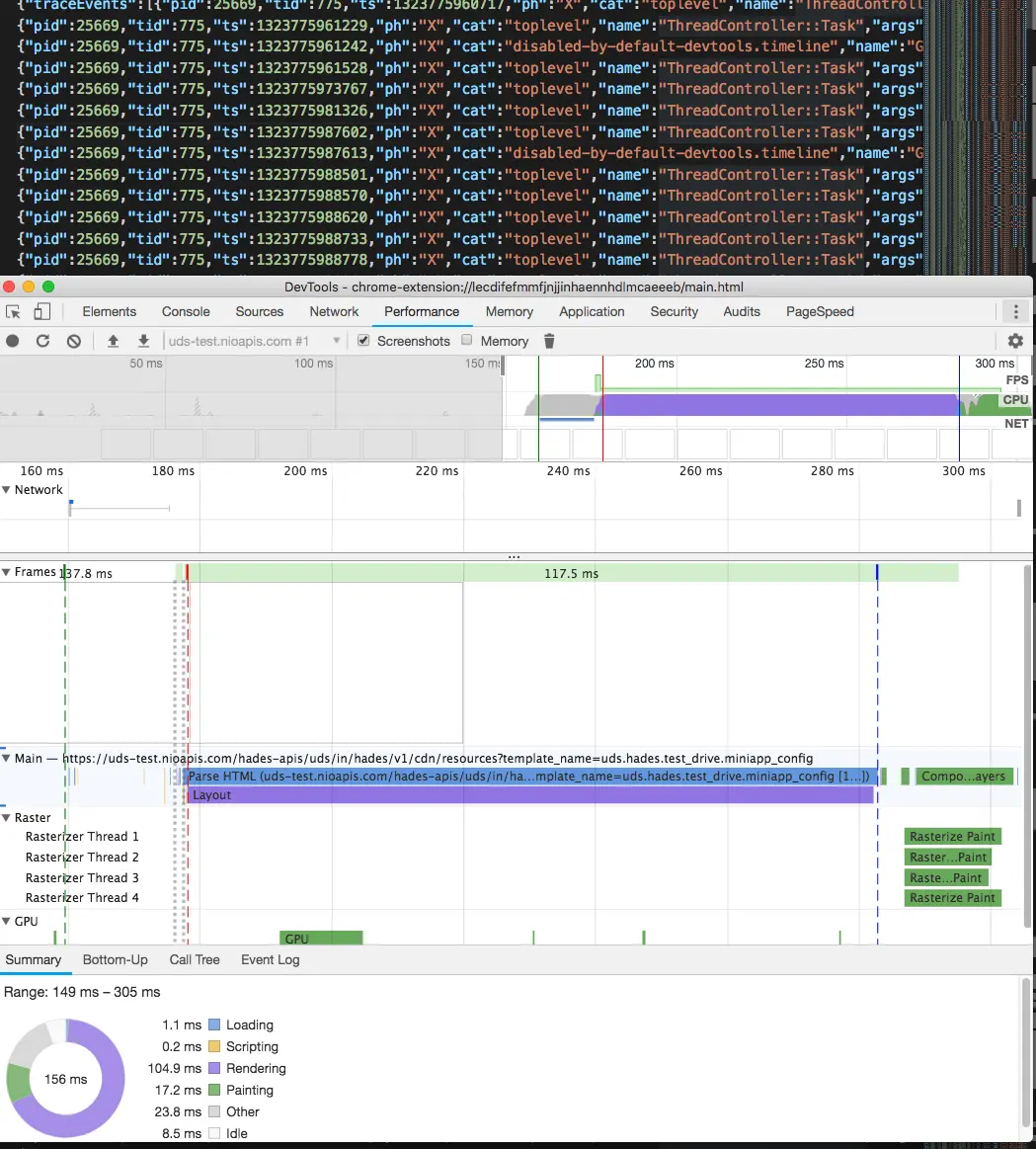The width and height of the screenshot is (1036, 1149).
Task: Click the save profile download icon
Action: point(143,341)
